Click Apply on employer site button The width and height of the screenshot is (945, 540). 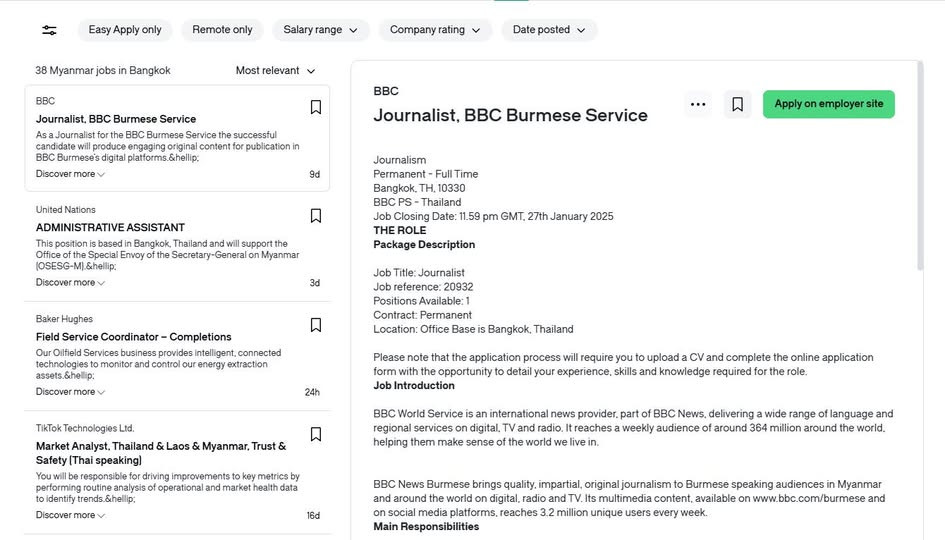coord(829,104)
